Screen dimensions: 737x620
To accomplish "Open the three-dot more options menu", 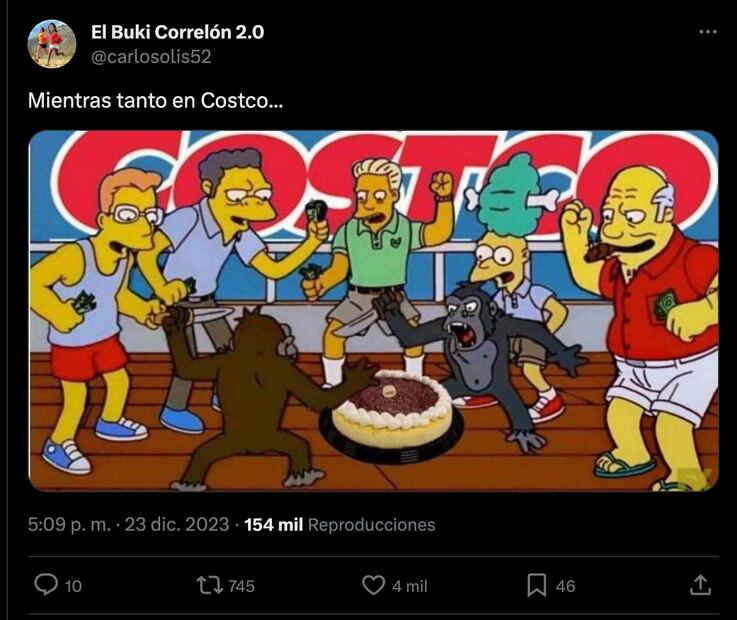I will (707, 32).
